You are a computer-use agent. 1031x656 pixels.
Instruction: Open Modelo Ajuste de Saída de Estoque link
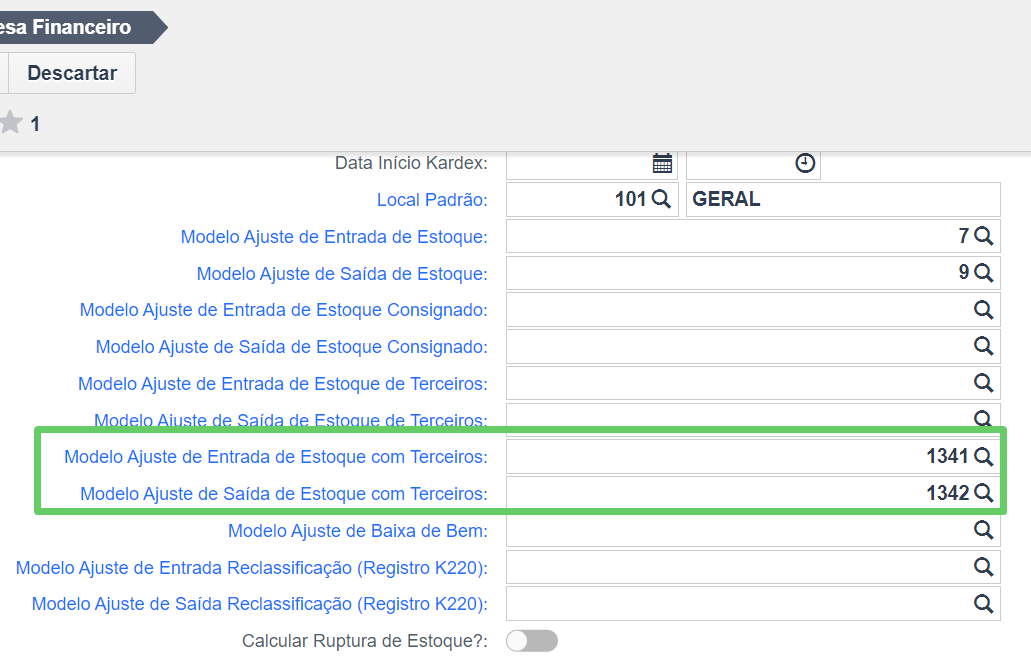pyautogui.click(x=342, y=273)
